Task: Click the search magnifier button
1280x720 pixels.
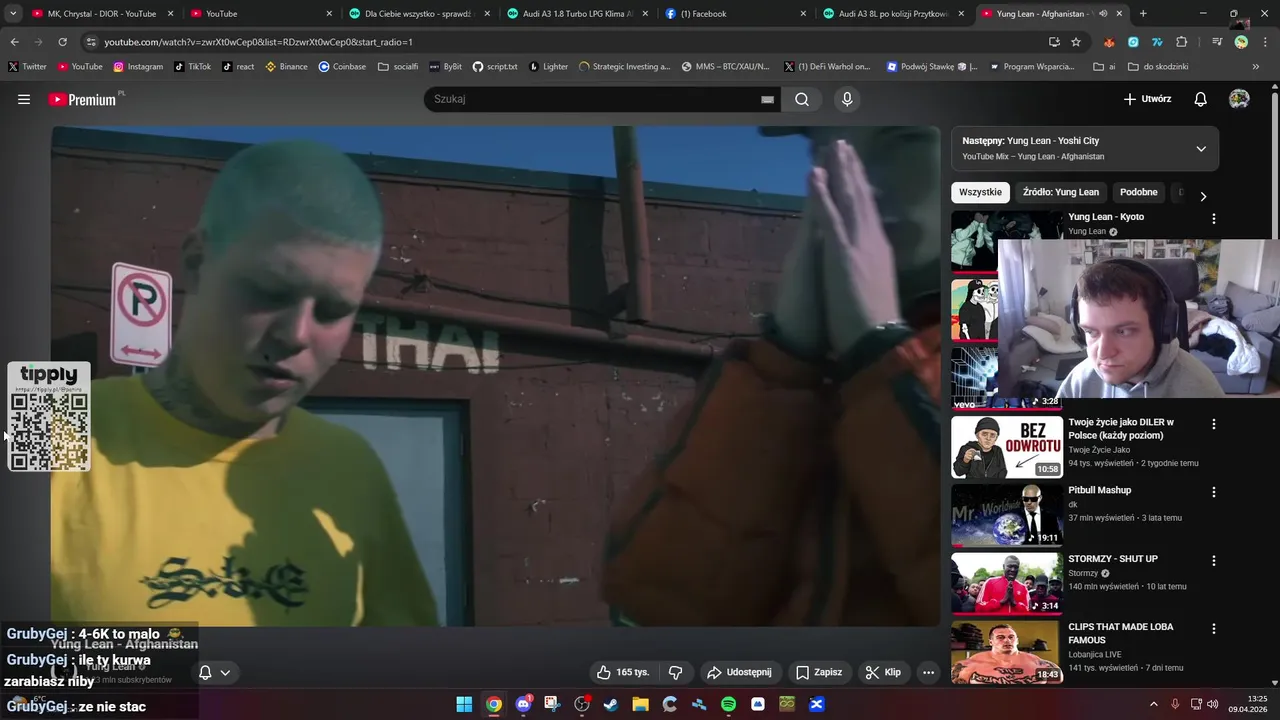Action: (802, 99)
